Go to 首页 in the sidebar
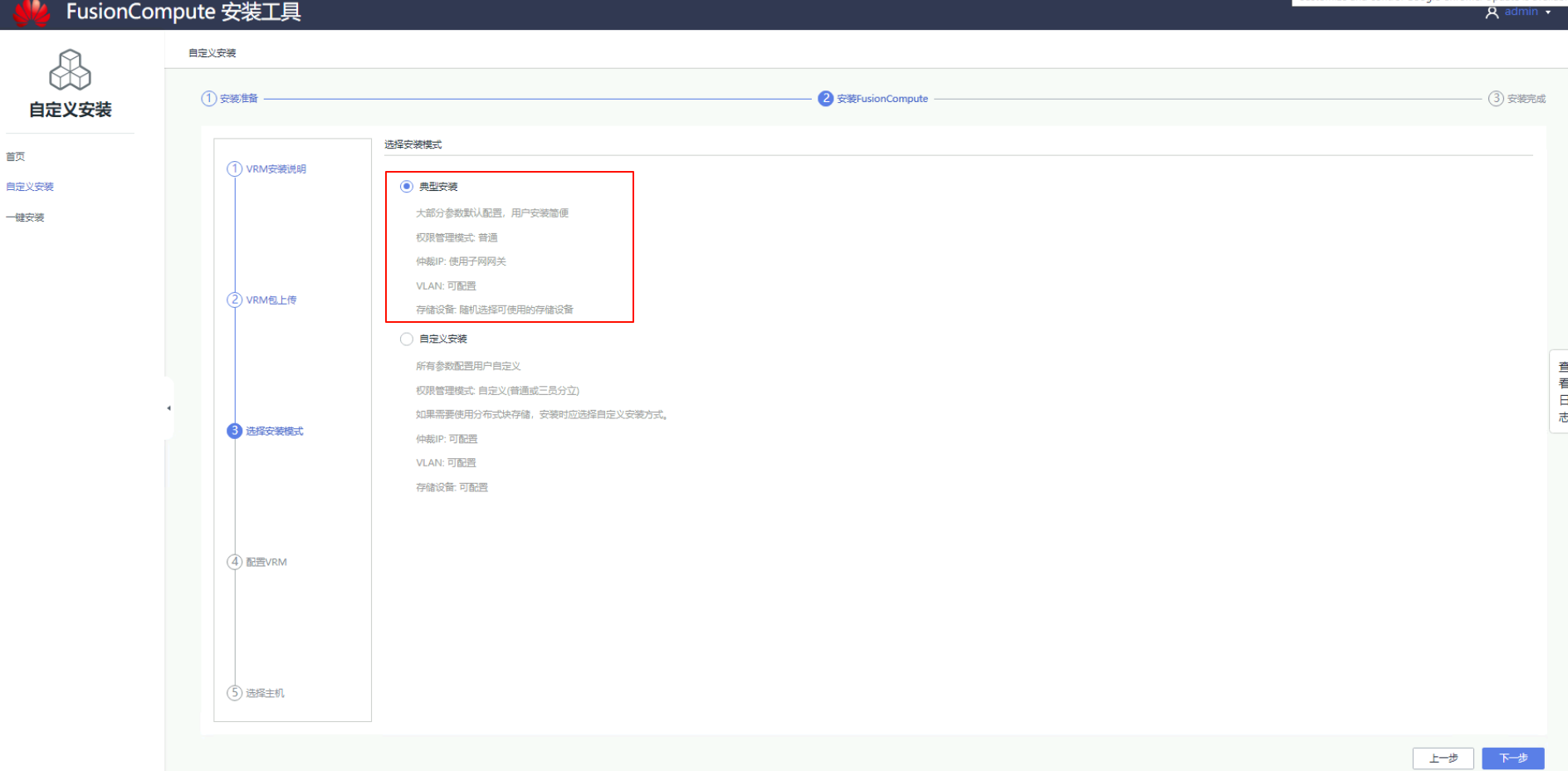This screenshot has height=771, width=1568. tap(16, 157)
